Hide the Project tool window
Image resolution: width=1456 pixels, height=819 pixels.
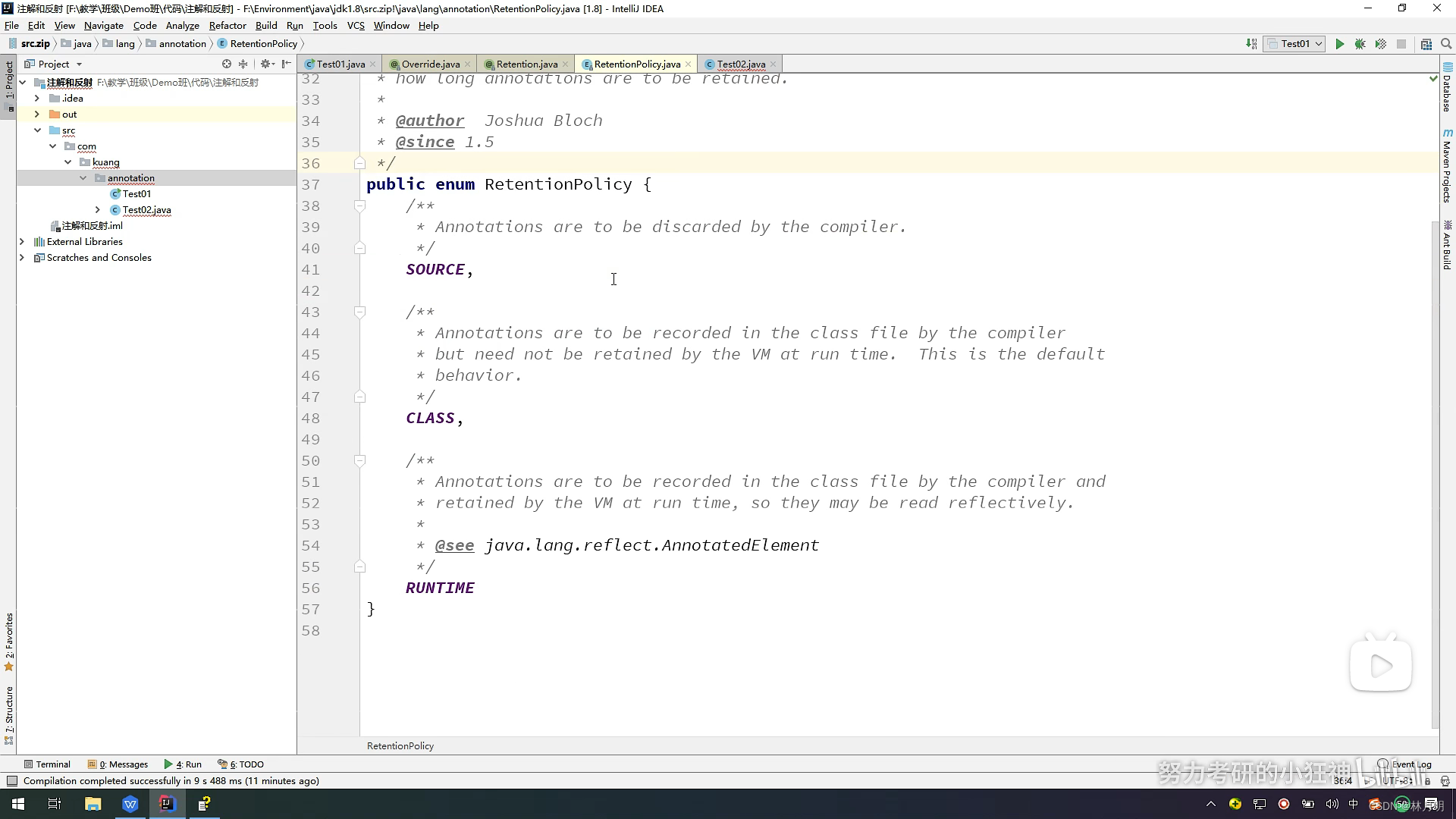287,64
